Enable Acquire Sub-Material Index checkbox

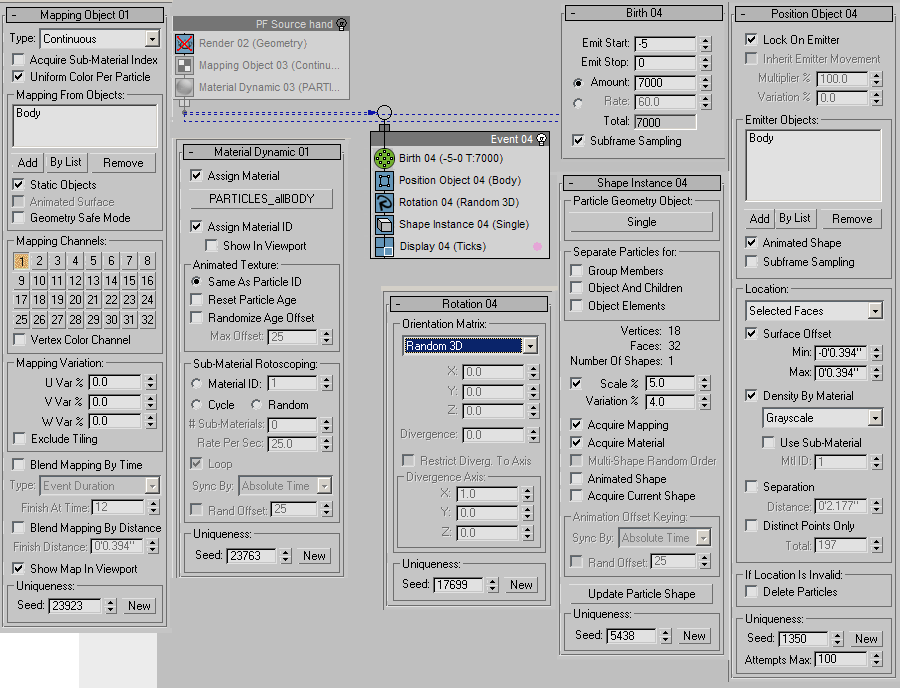tap(19, 60)
